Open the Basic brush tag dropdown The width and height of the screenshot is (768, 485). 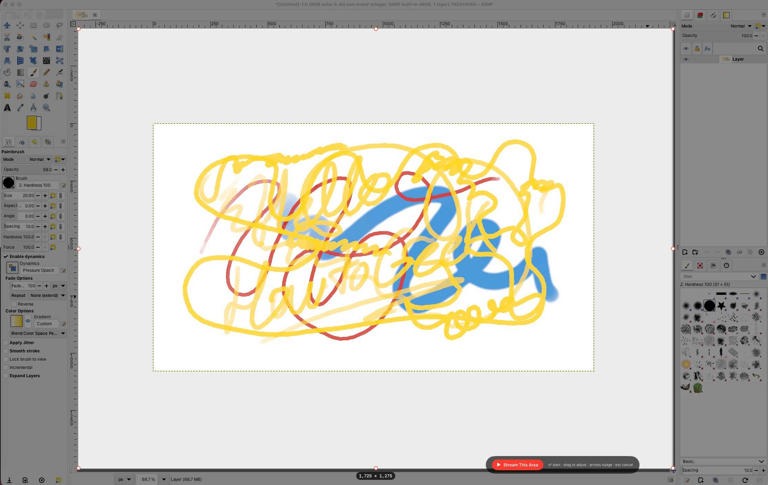tap(722, 461)
